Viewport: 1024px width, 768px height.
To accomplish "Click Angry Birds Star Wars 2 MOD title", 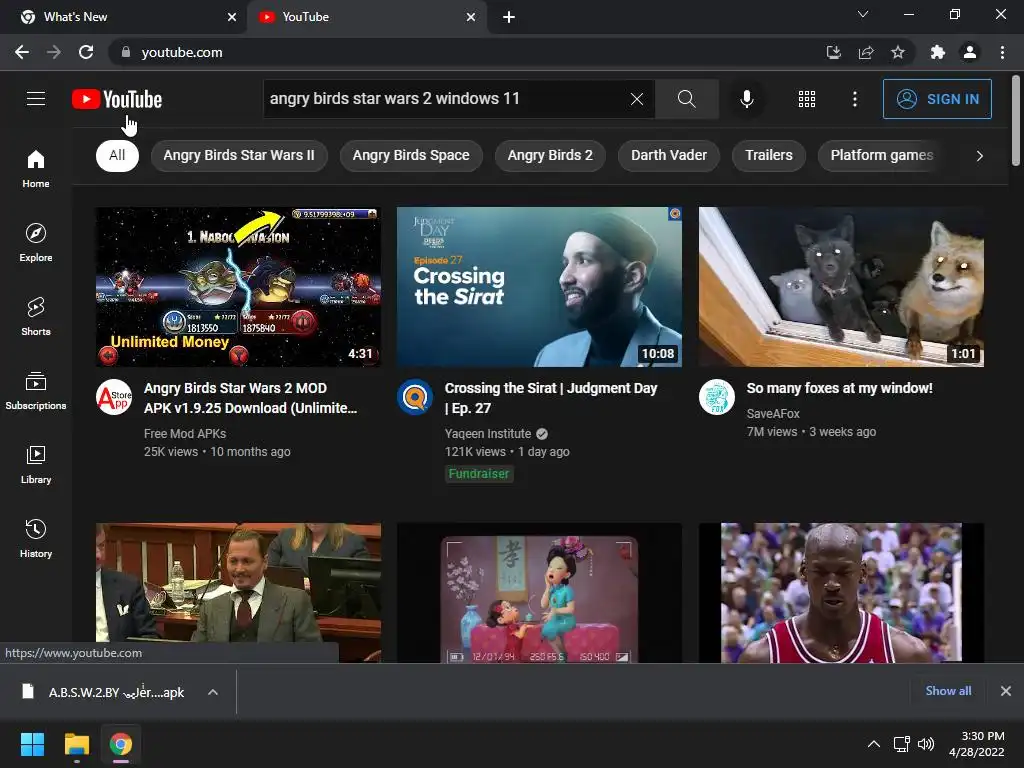I will coord(251,398).
